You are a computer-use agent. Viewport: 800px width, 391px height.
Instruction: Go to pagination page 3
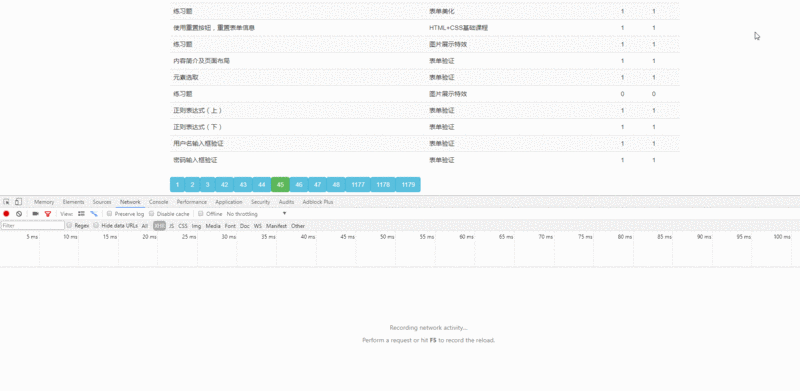[208, 185]
